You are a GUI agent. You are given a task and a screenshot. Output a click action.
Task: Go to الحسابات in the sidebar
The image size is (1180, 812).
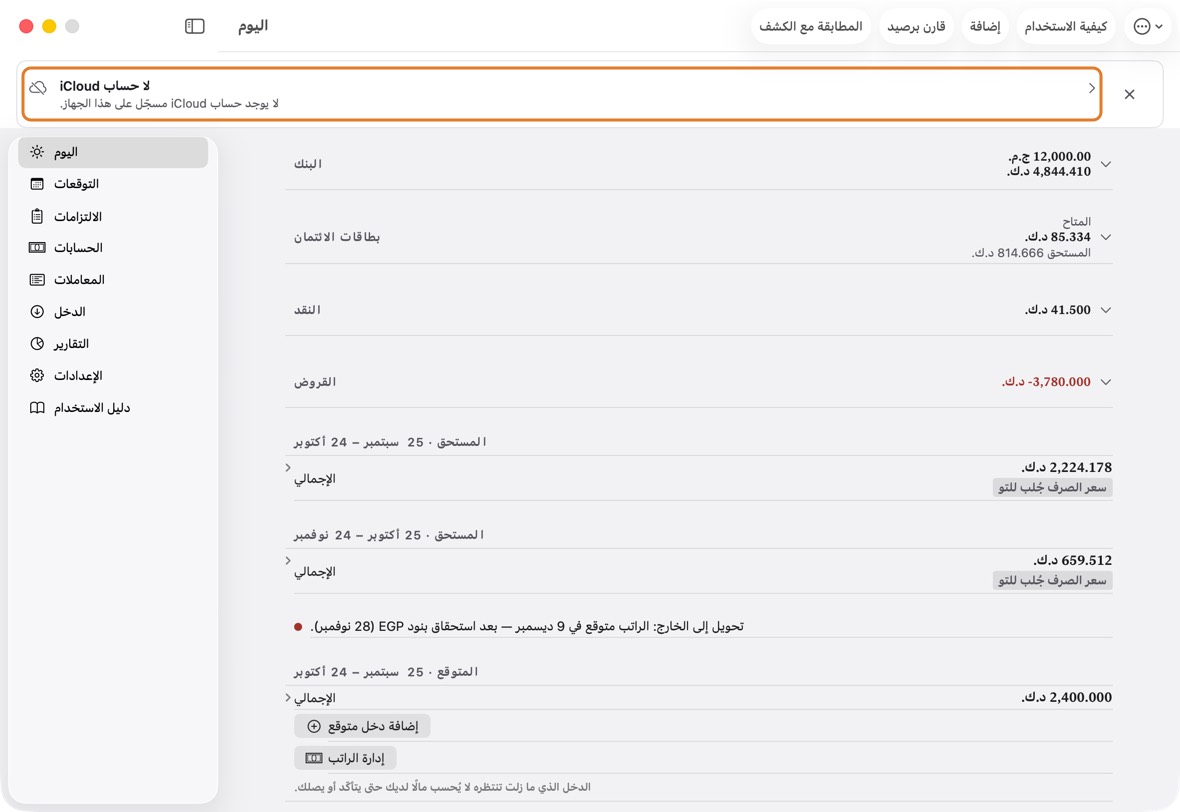[113, 248]
